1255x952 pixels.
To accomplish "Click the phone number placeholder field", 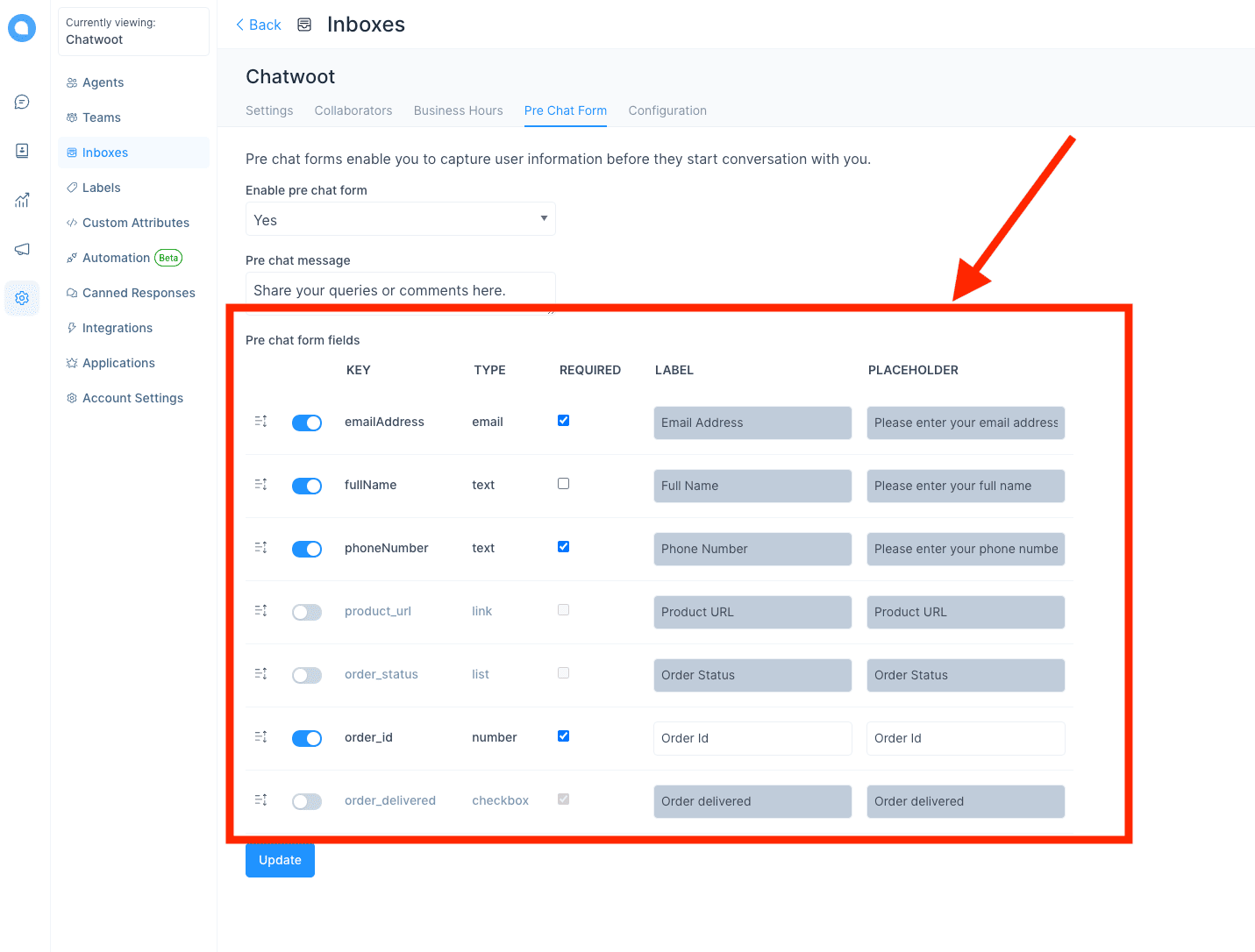I will point(966,549).
